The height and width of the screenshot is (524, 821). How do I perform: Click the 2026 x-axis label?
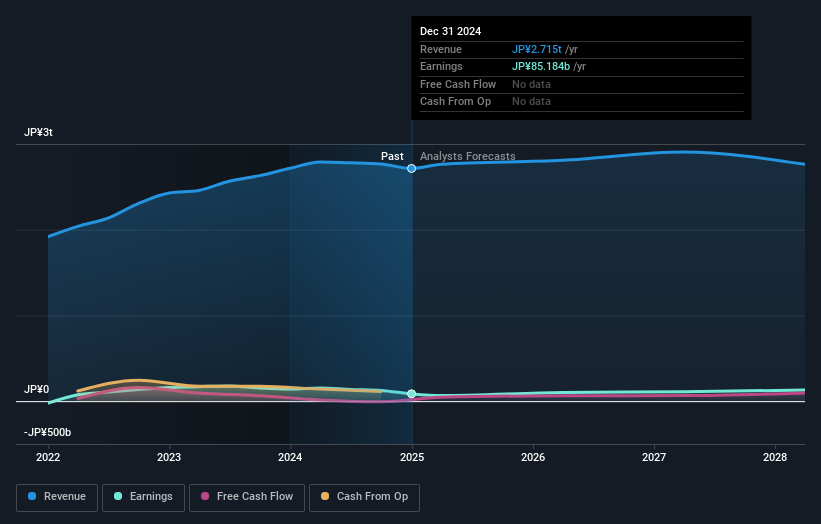click(x=533, y=457)
